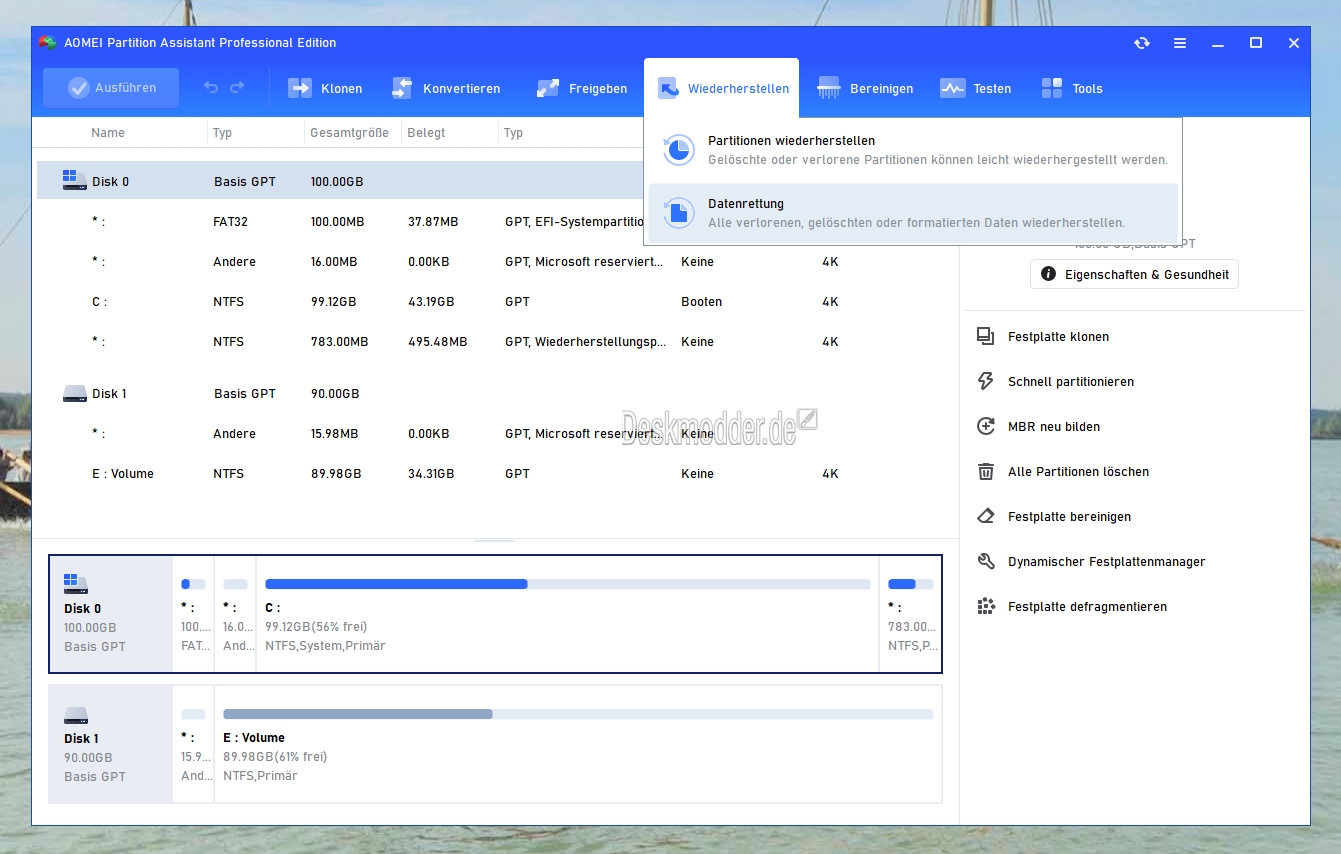Click the Freigeben toolbar icon
Viewport: 1341px width, 854px height.
tap(547, 88)
